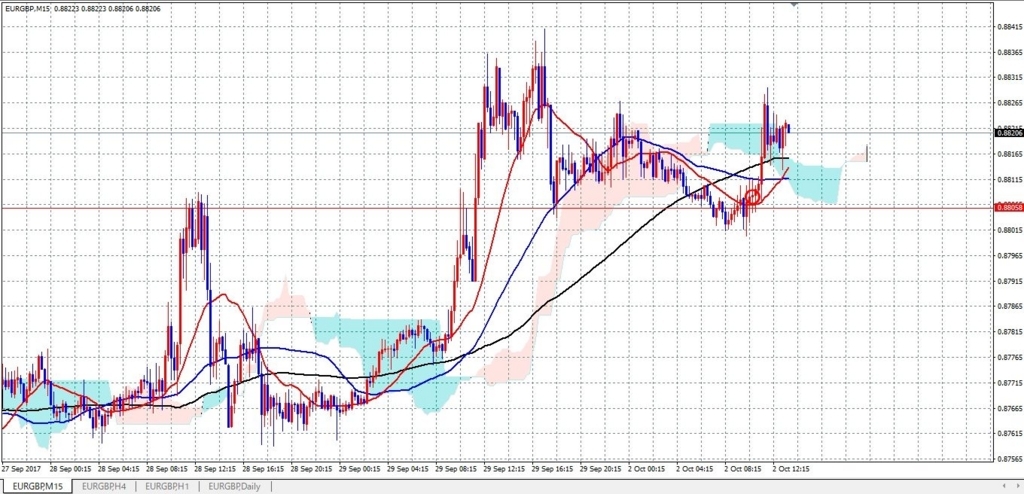Click the 0.88315 price scale value
The height and width of the screenshot is (494, 1024).
click(1008, 78)
